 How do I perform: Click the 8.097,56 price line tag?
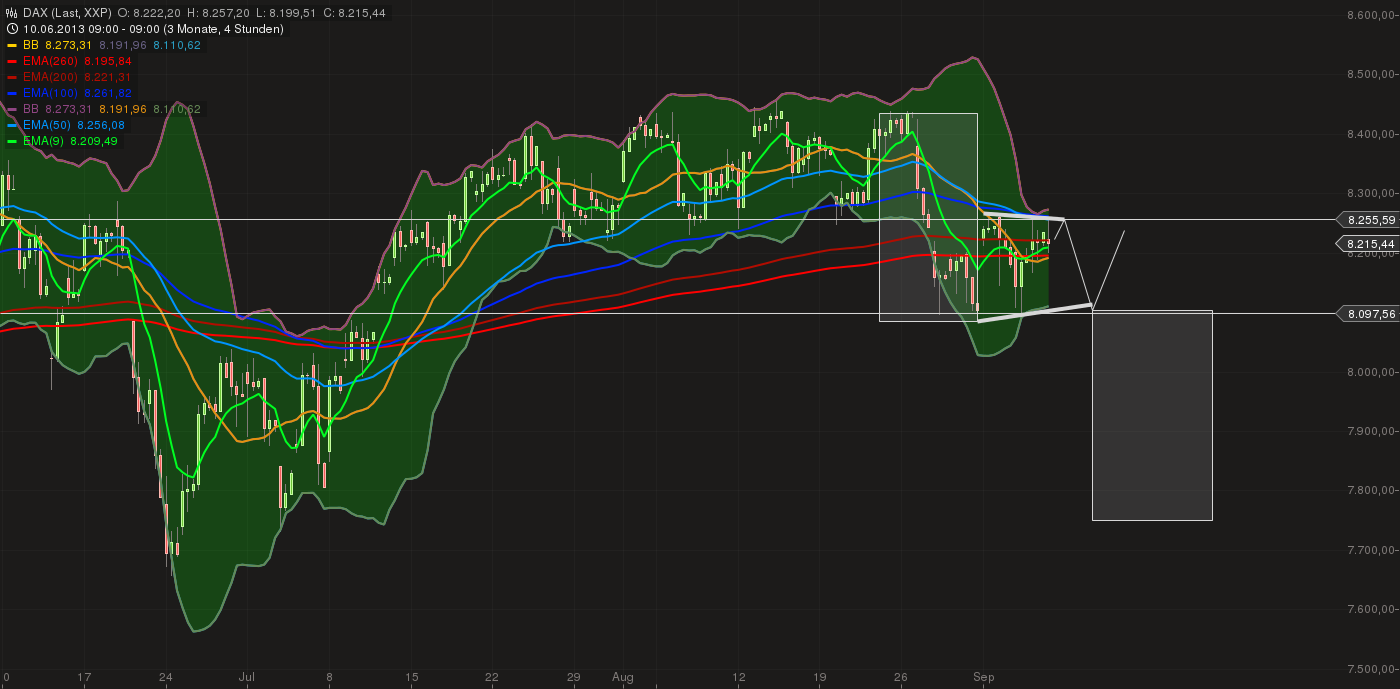point(1366,313)
